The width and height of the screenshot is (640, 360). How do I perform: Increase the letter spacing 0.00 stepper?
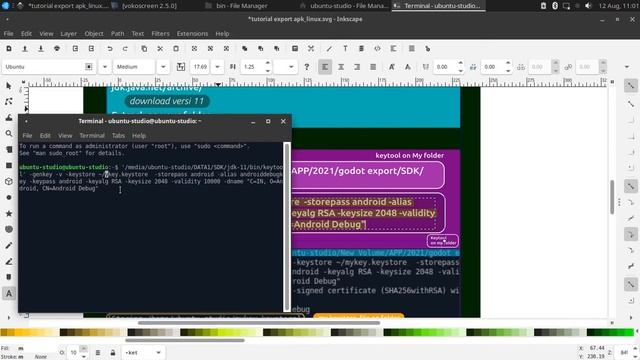pos(461,63)
